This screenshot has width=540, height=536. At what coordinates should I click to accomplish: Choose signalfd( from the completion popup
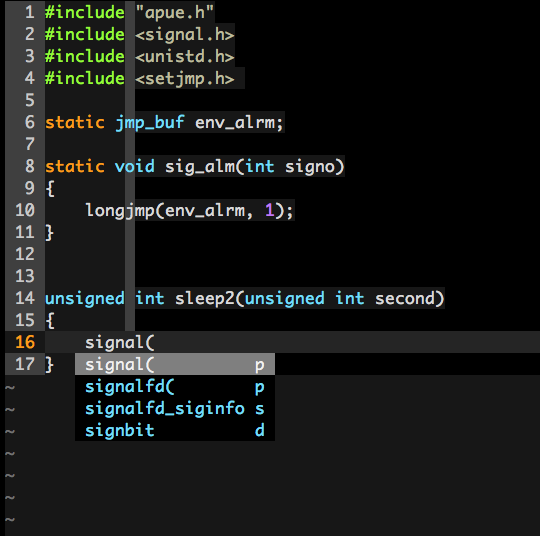(175, 386)
